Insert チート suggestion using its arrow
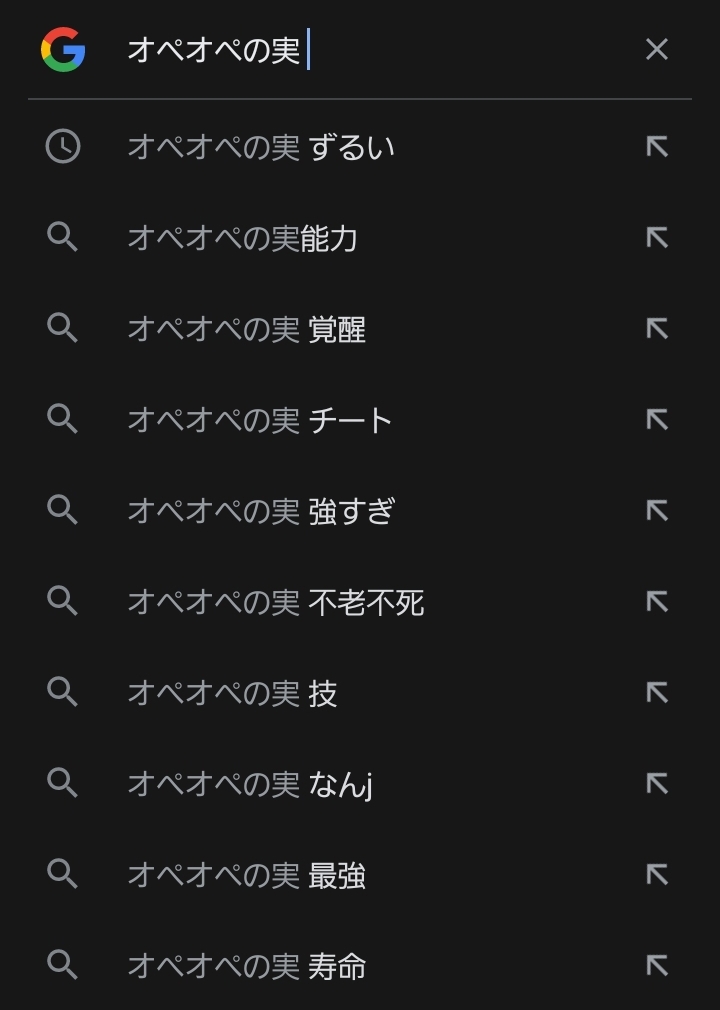 pyautogui.click(x=656, y=420)
